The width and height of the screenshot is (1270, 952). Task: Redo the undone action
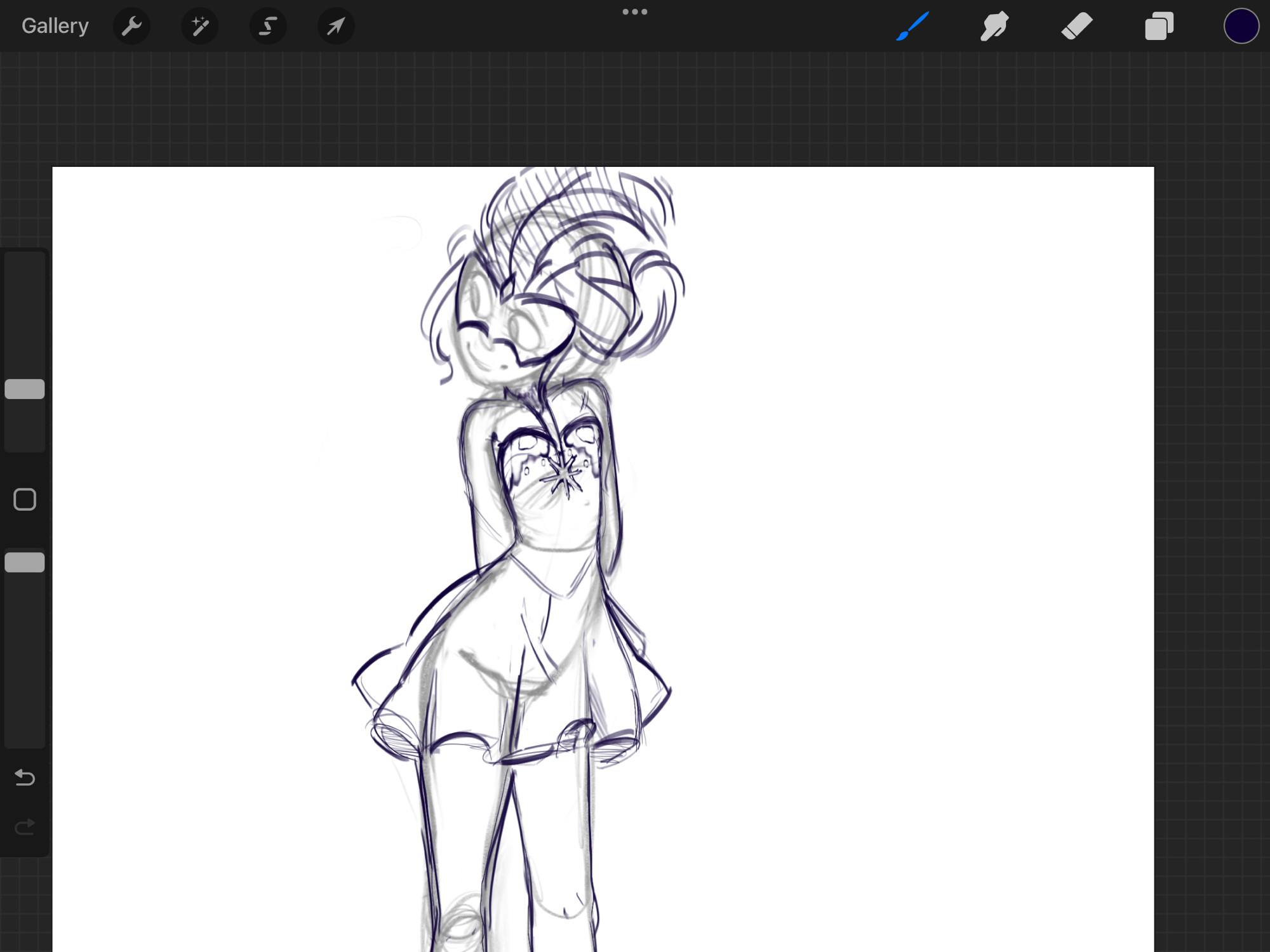click(25, 827)
